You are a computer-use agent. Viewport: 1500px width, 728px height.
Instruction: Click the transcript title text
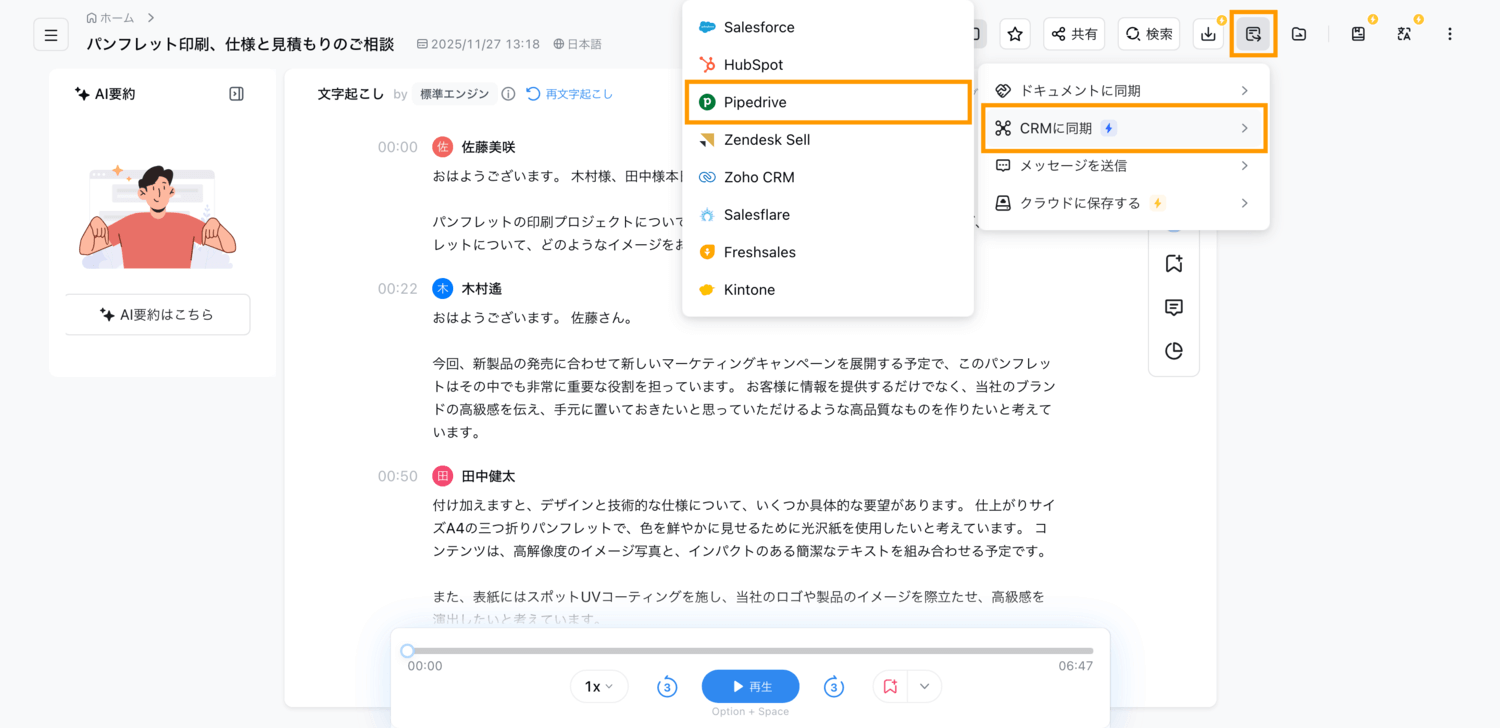[240, 44]
